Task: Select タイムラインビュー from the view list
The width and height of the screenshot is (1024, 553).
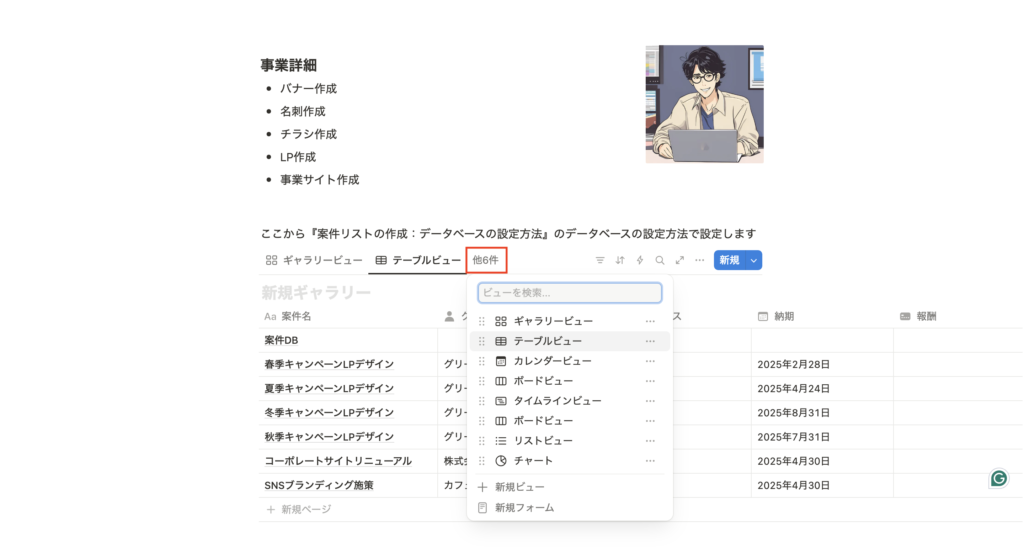Action: pos(557,401)
